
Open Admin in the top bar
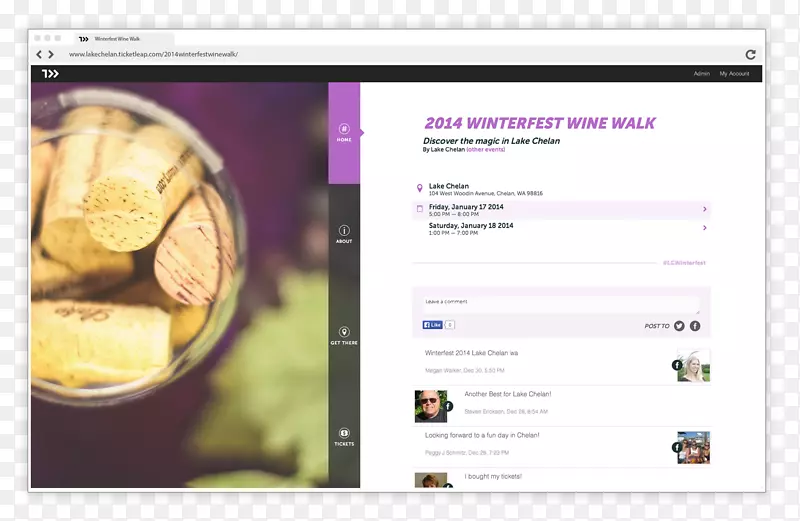[701, 73]
